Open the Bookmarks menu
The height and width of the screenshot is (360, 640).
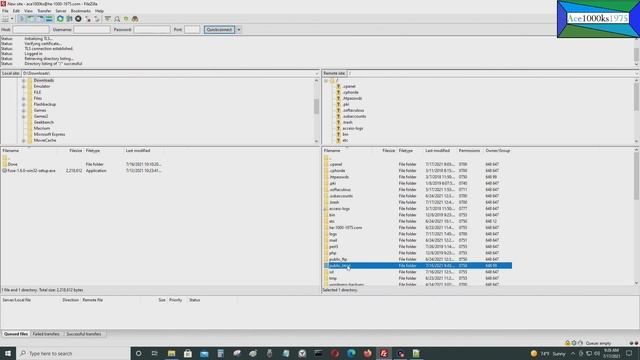point(81,11)
